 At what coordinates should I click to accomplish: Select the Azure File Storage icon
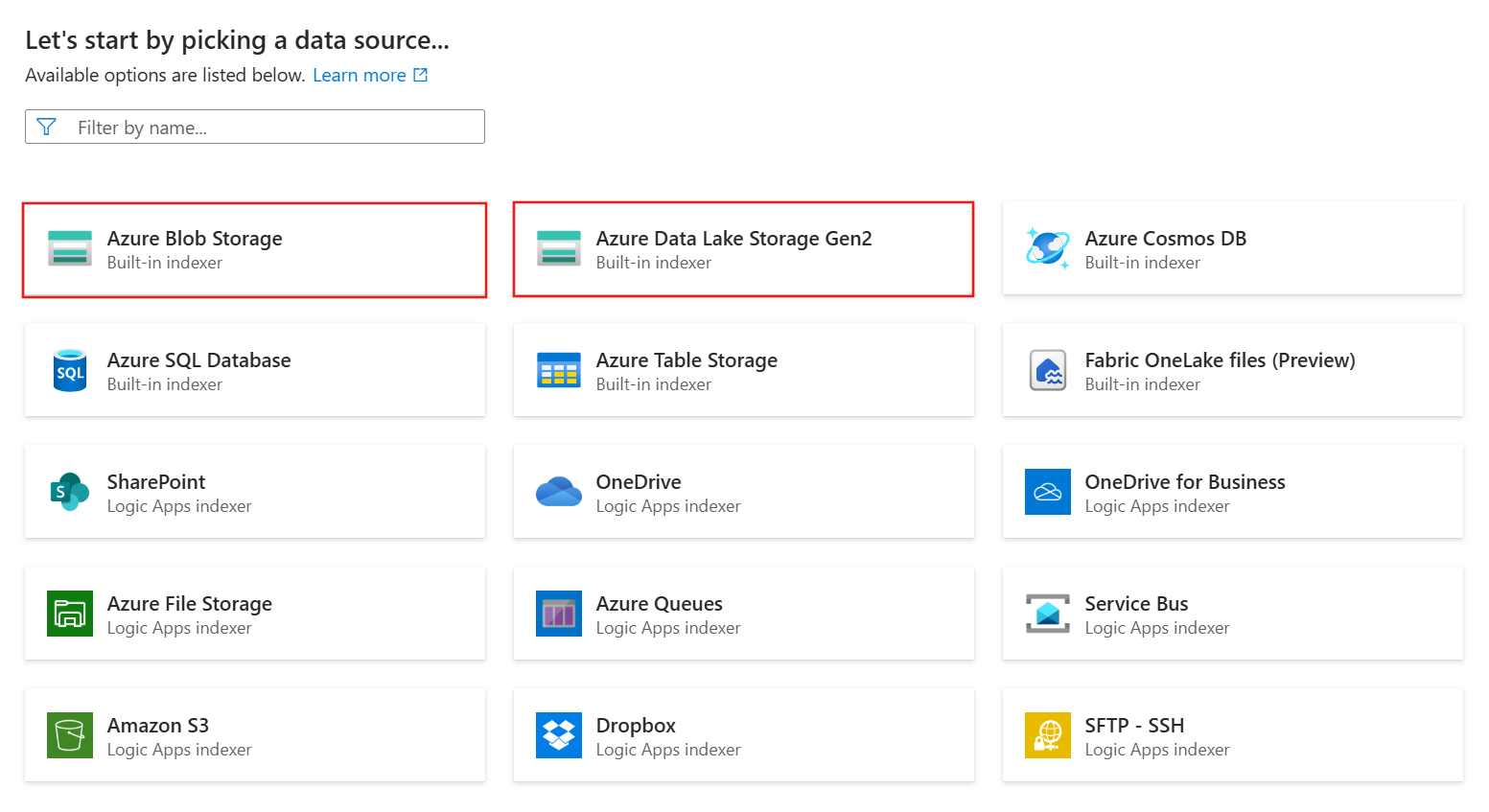coord(70,614)
